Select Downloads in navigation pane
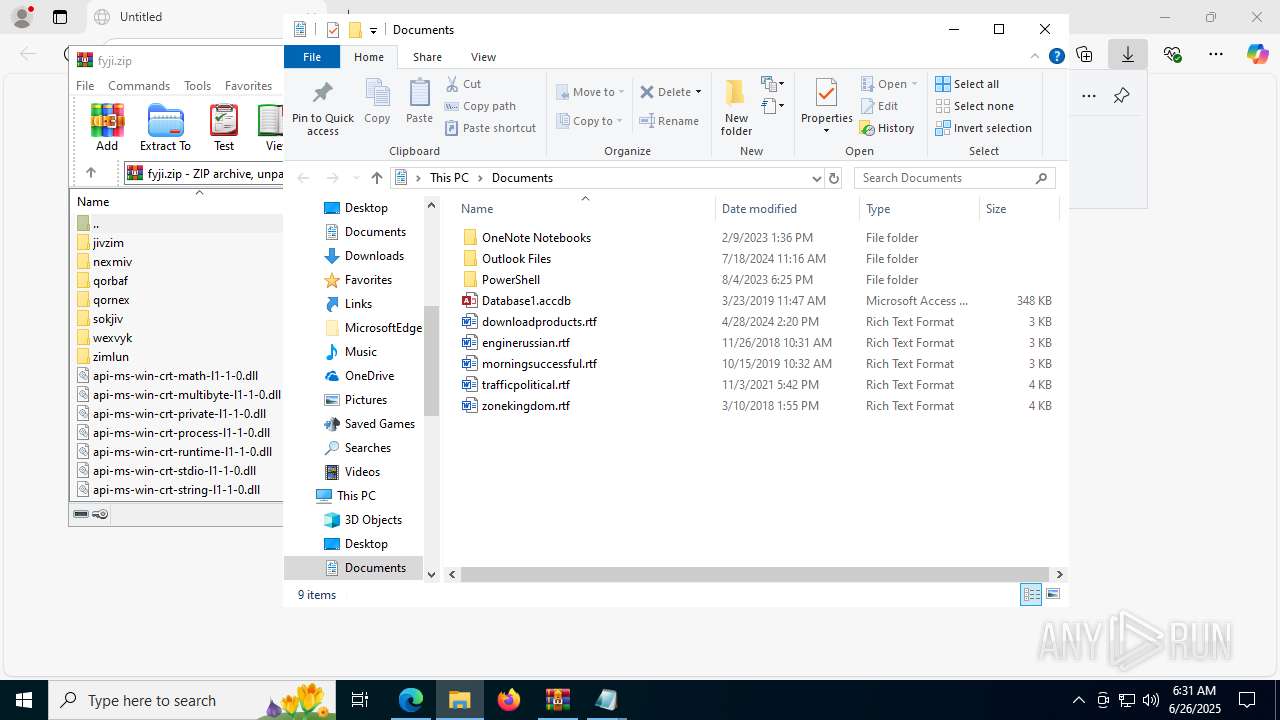This screenshot has height=720, width=1280. [373, 256]
